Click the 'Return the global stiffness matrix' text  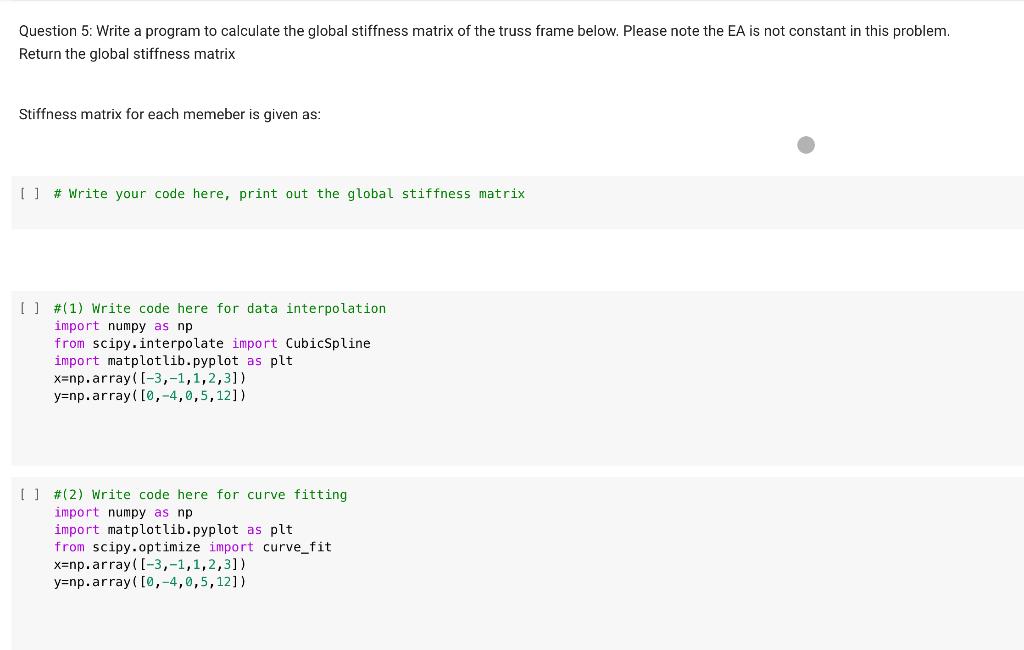[127, 53]
